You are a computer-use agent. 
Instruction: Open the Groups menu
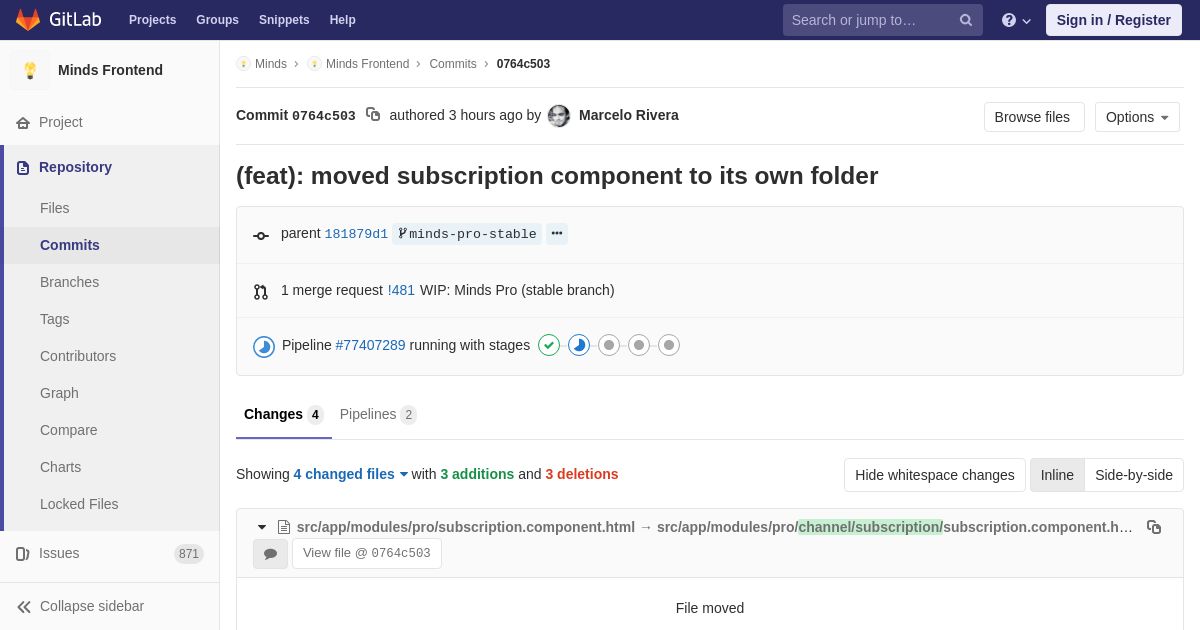tap(217, 20)
